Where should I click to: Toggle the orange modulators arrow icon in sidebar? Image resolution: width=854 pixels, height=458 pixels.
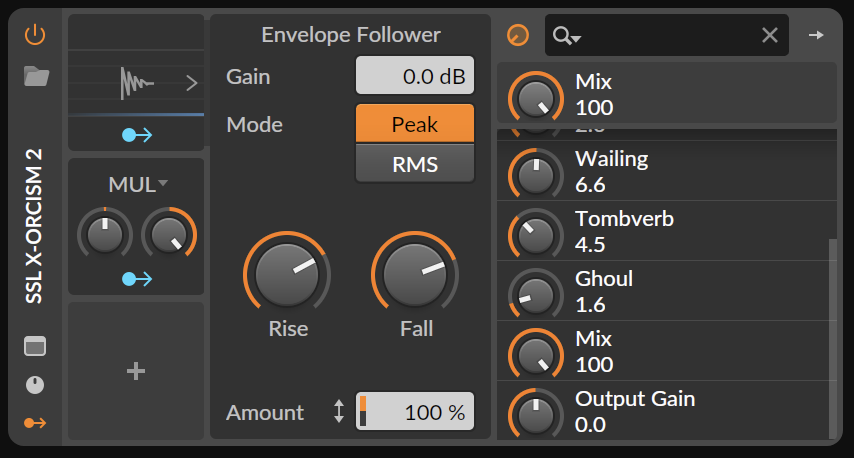click(x=35, y=423)
